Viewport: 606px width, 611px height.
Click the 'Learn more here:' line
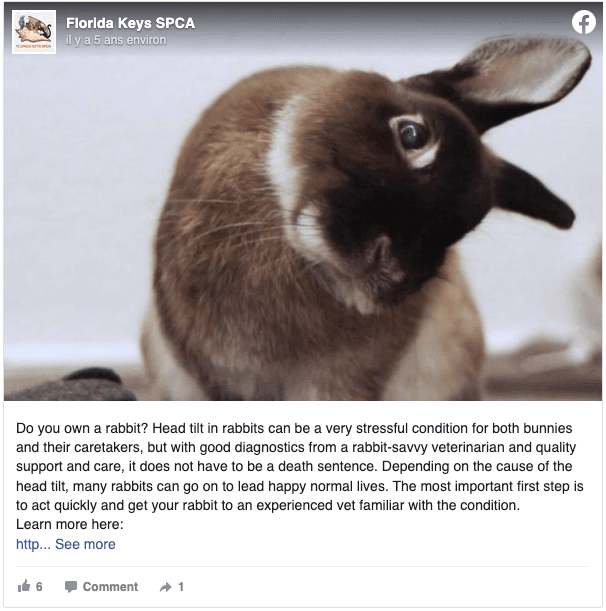tap(69, 524)
